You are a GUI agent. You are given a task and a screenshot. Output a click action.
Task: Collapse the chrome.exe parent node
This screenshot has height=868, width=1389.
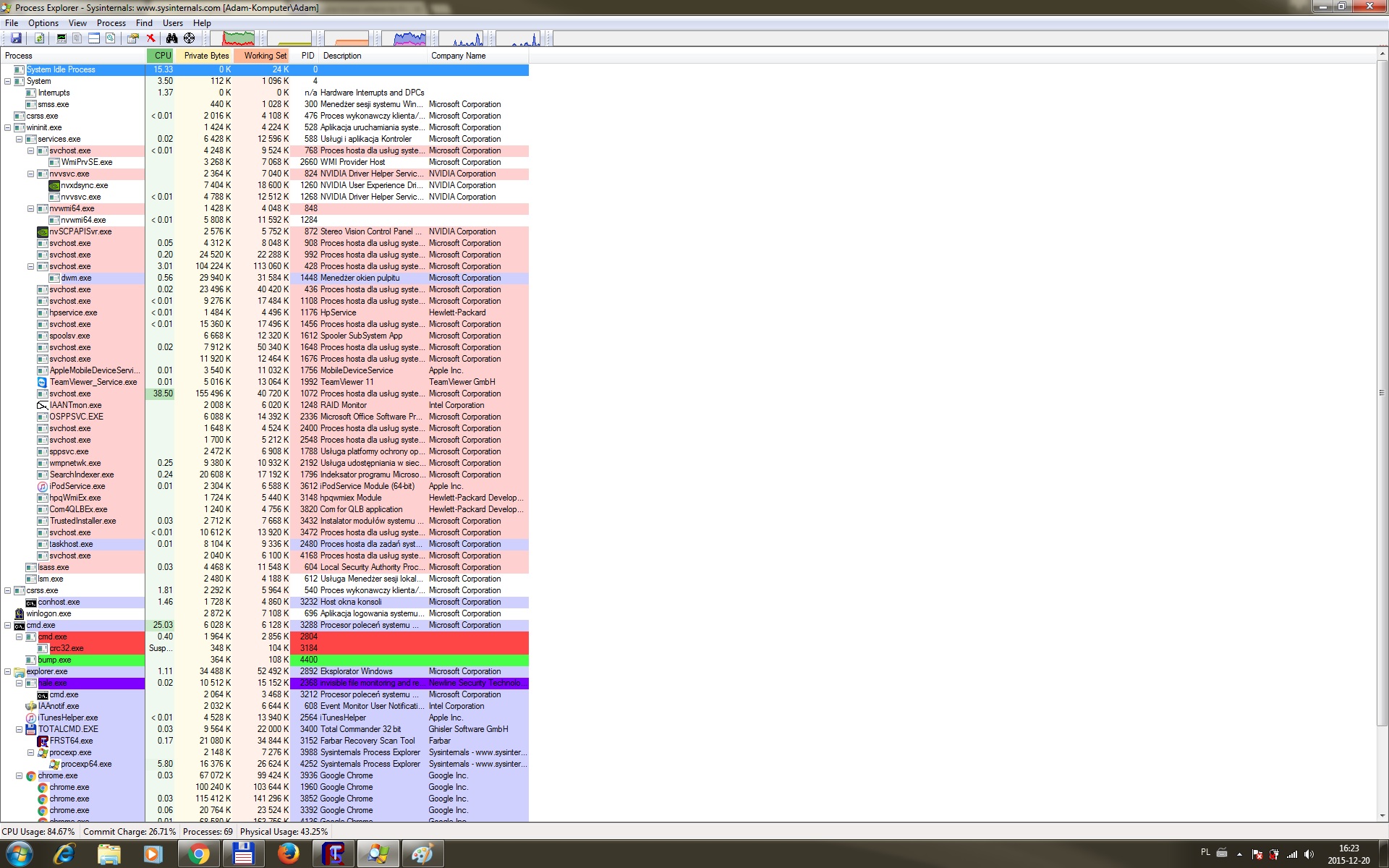pyautogui.click(x=20, y=775)
